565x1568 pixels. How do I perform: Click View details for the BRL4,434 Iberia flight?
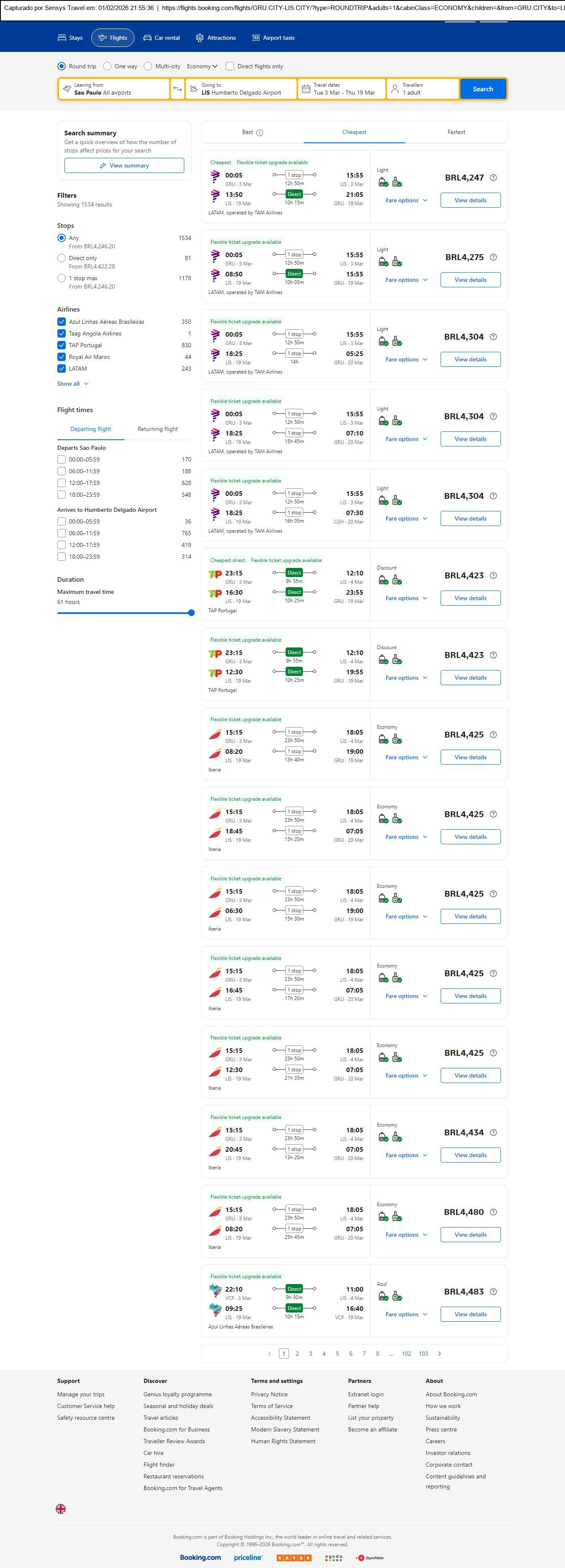point(470,1155)
